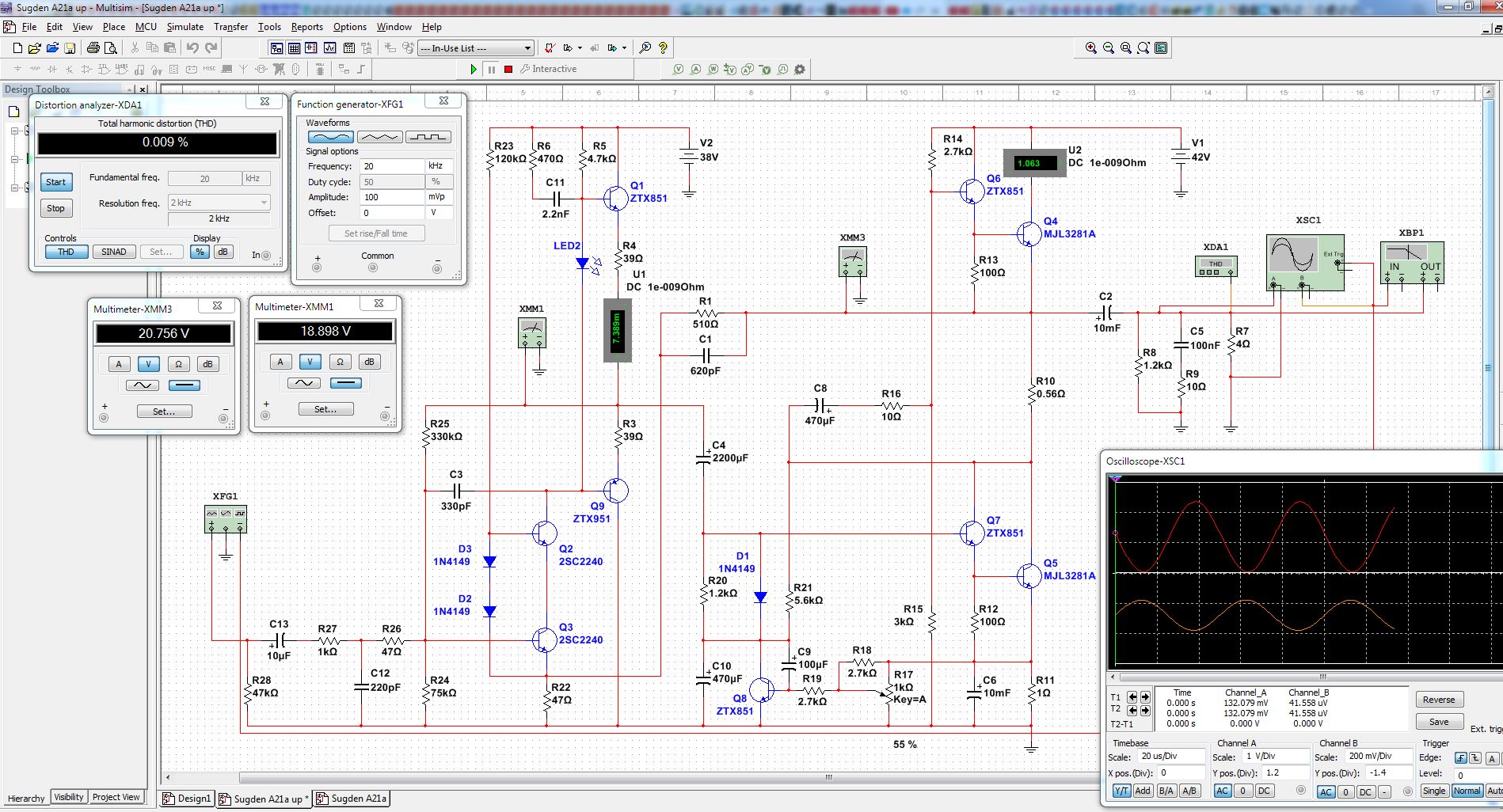The height and width of the screenshot is (812, 1503).
Task: Open the Help question mark icon
Action: [663, 48]
